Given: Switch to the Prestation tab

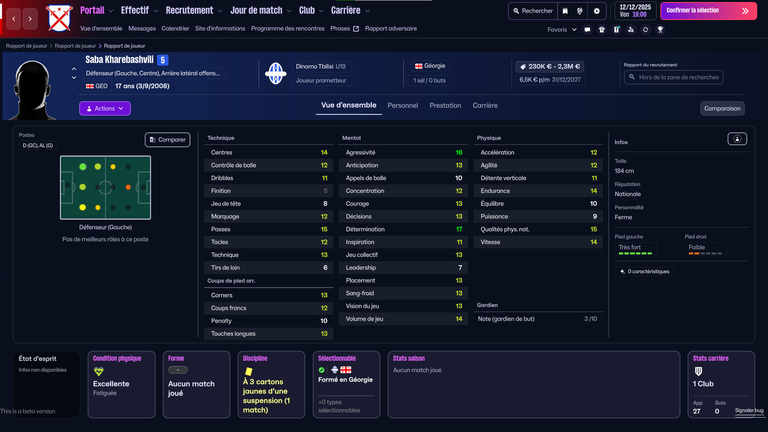Looking at the screenshot, I should click(x=445, y=105).
